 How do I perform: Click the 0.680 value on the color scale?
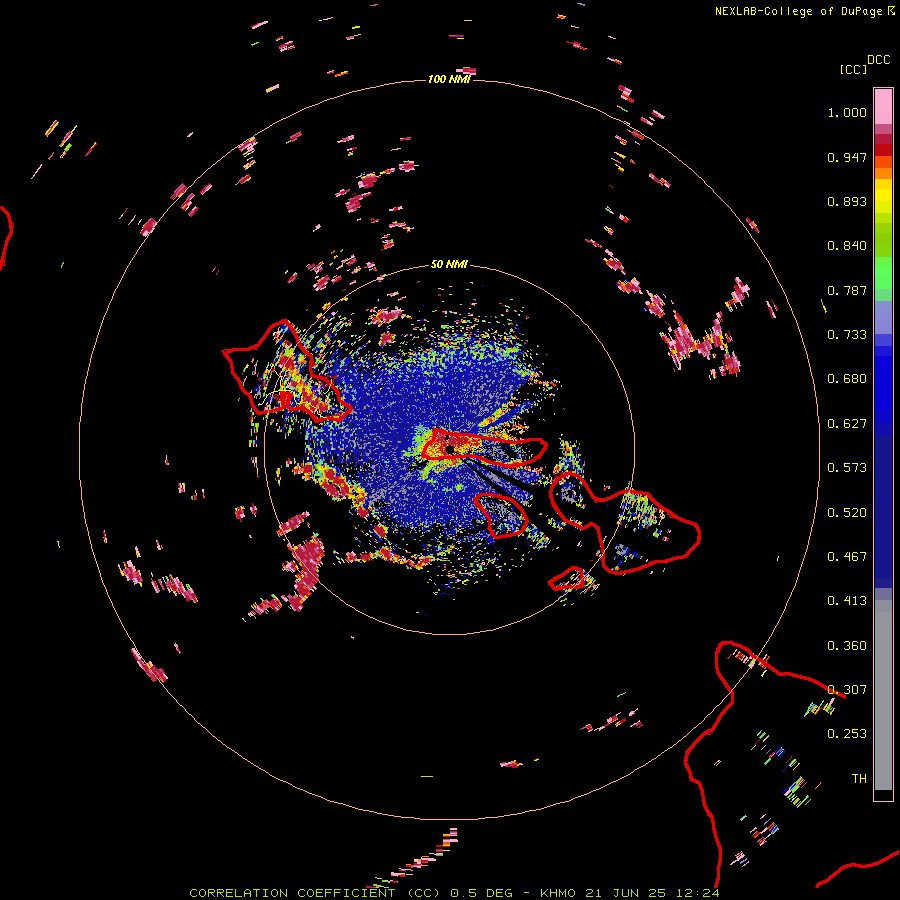click(847, 379)
